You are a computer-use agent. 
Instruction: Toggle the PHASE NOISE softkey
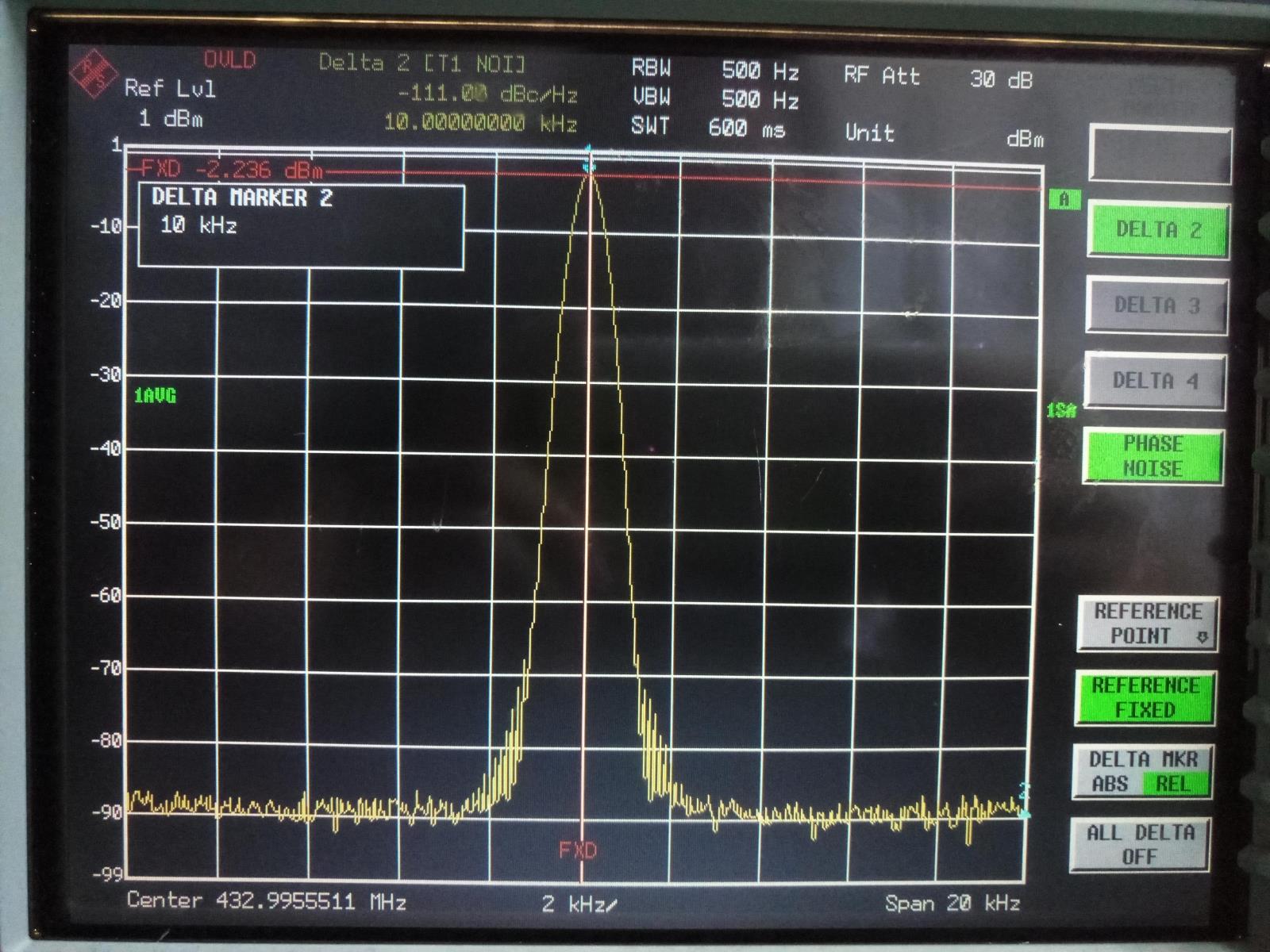pos(1153,456)
